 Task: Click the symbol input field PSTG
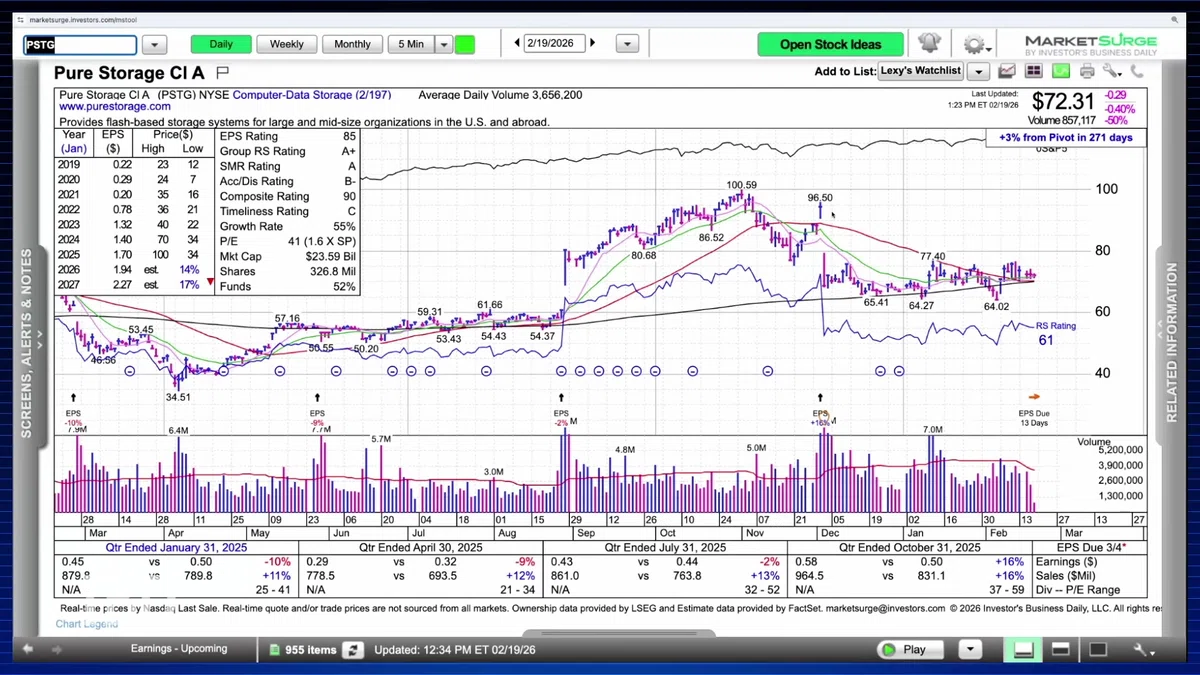pyautogui.click(x=80, y=45)
